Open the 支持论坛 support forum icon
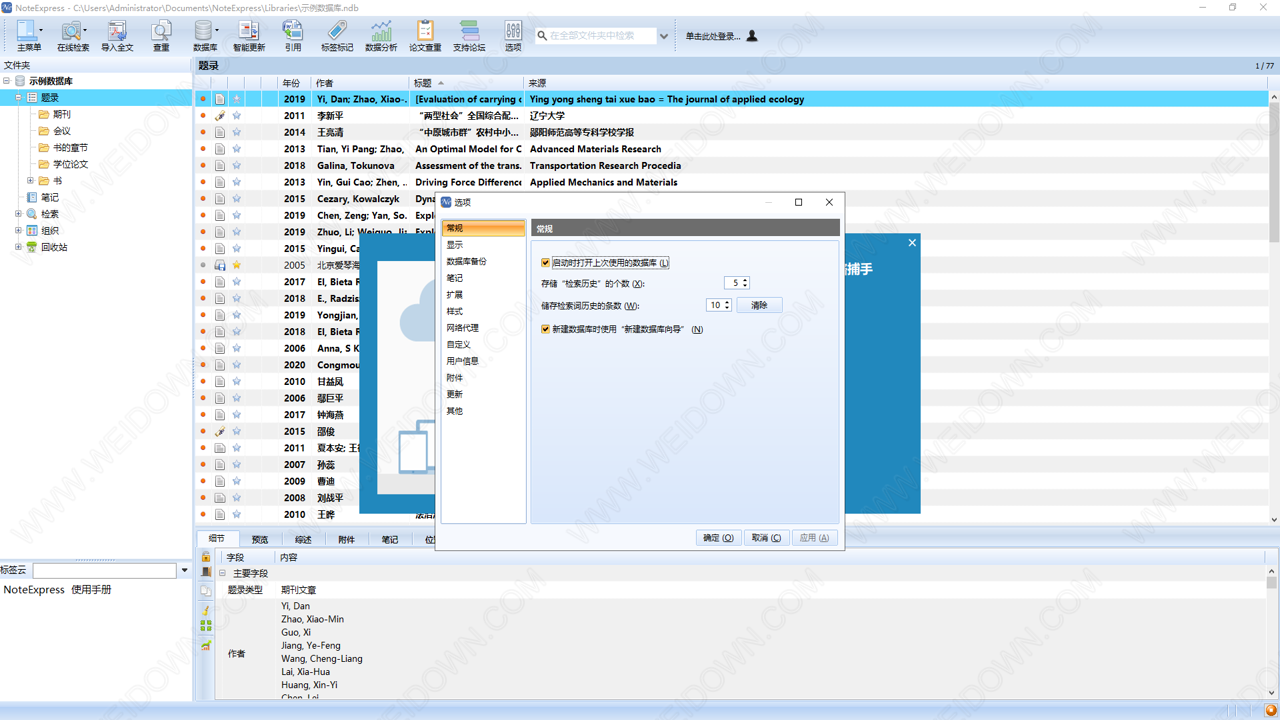Viewport: 1280px width, 720px height. point(469,35)
